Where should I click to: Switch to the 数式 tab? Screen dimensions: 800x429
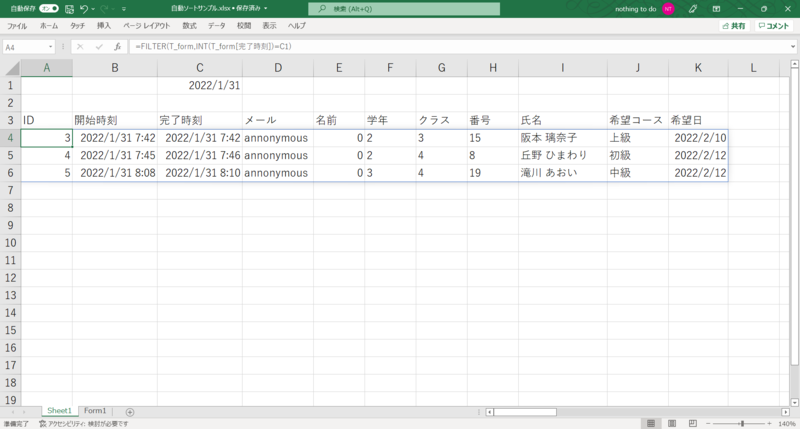coord(189,26)
